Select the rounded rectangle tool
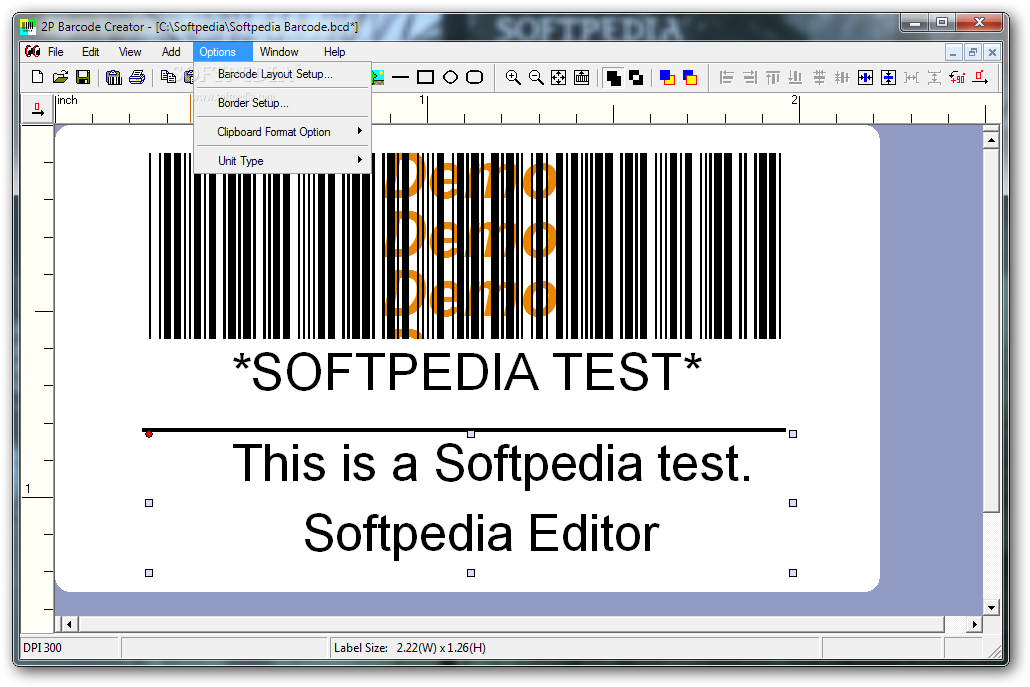Screen dimensions: 1030x687 pos(474,78)
